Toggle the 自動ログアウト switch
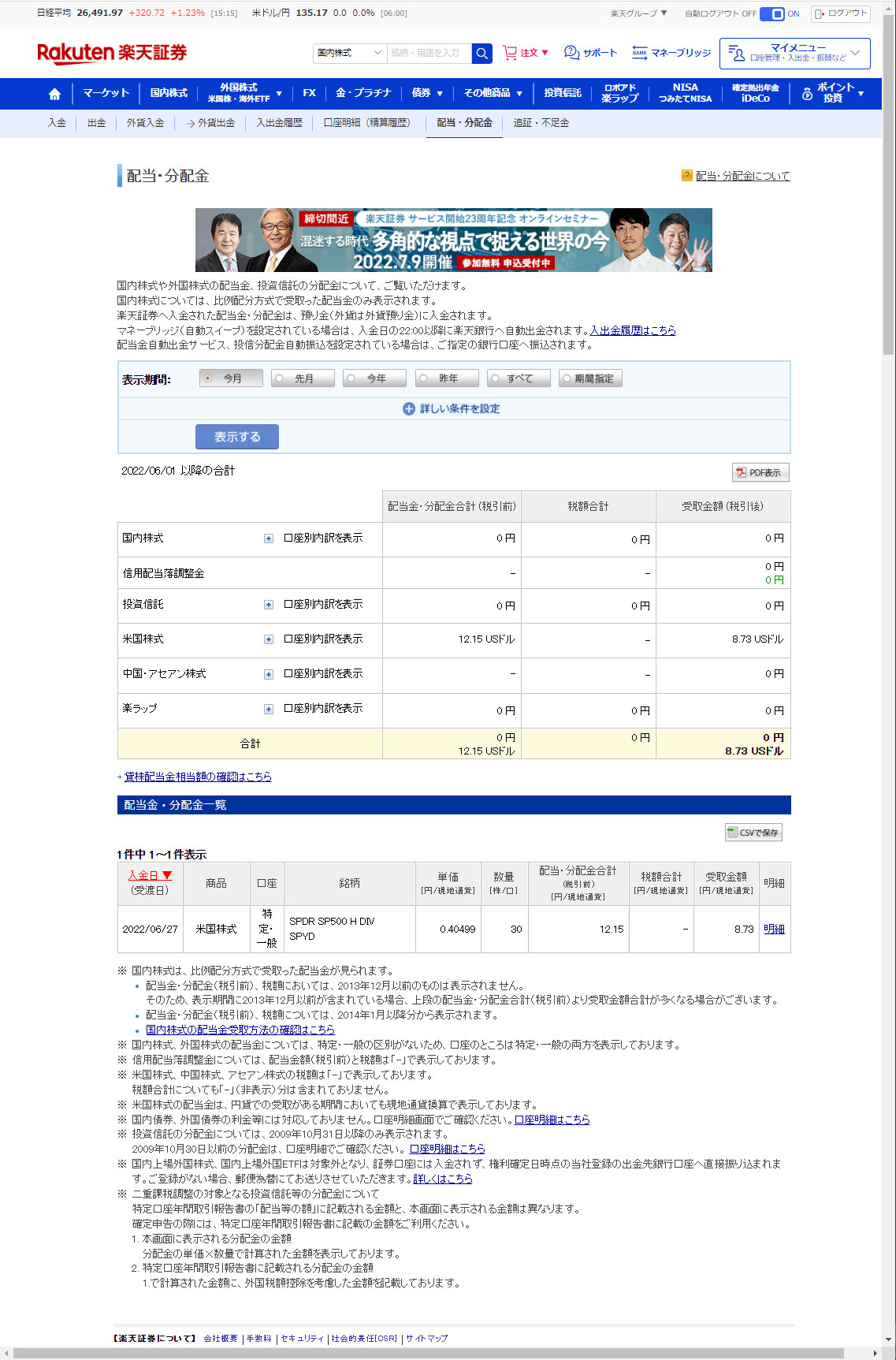Screen dimensions: 896x1360 (772, 13)
